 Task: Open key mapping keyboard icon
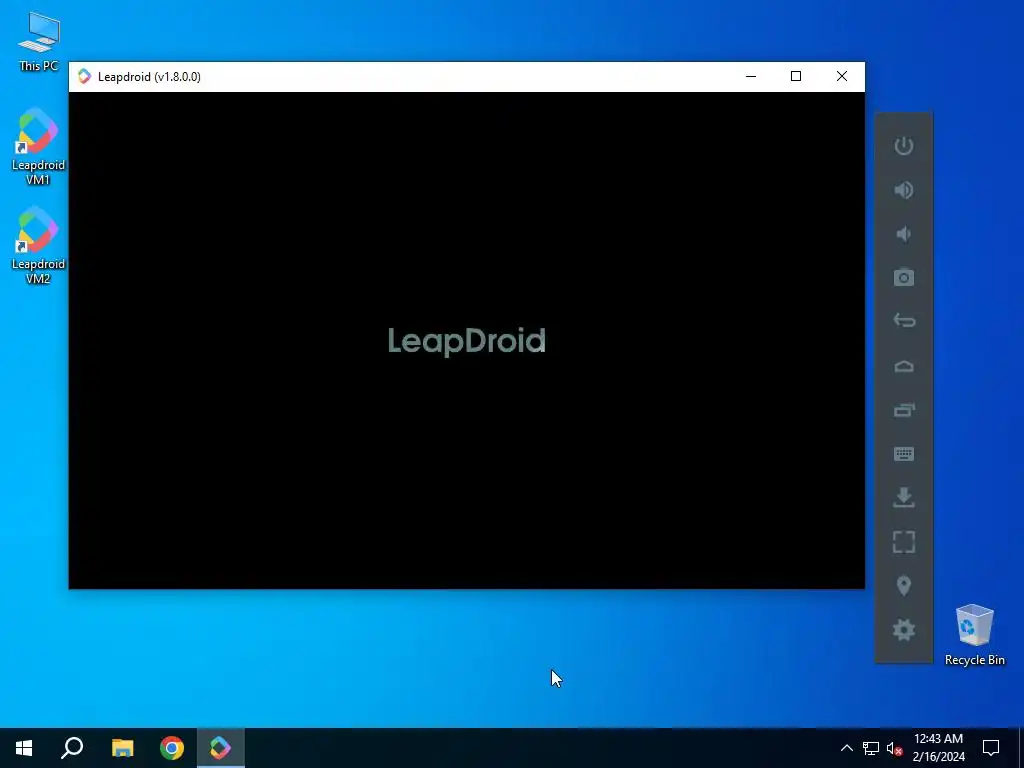[904, 454]
